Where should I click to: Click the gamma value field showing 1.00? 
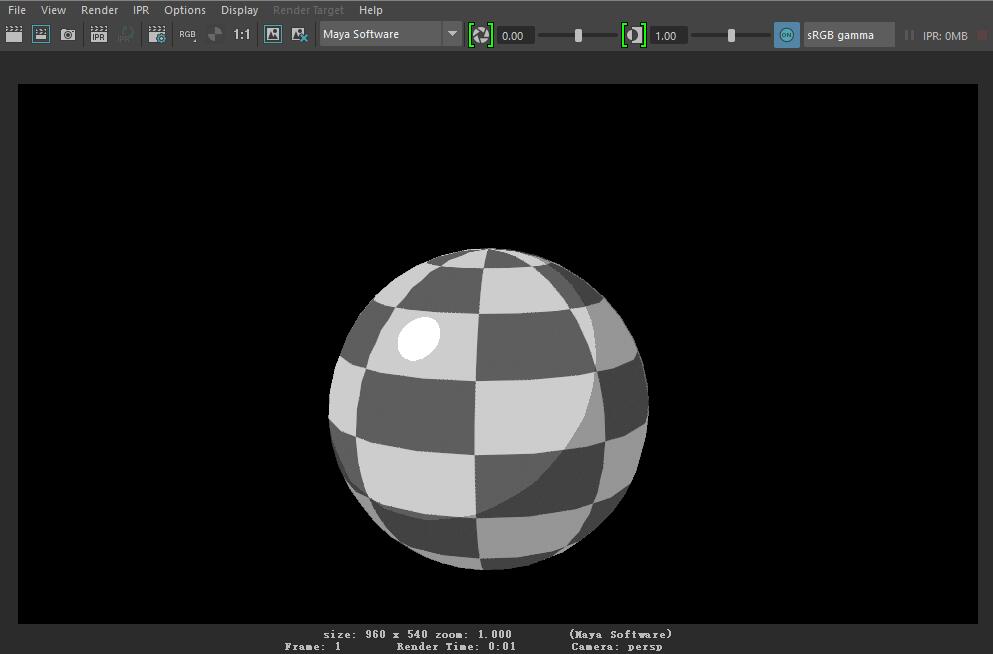[x=669, y=35]
